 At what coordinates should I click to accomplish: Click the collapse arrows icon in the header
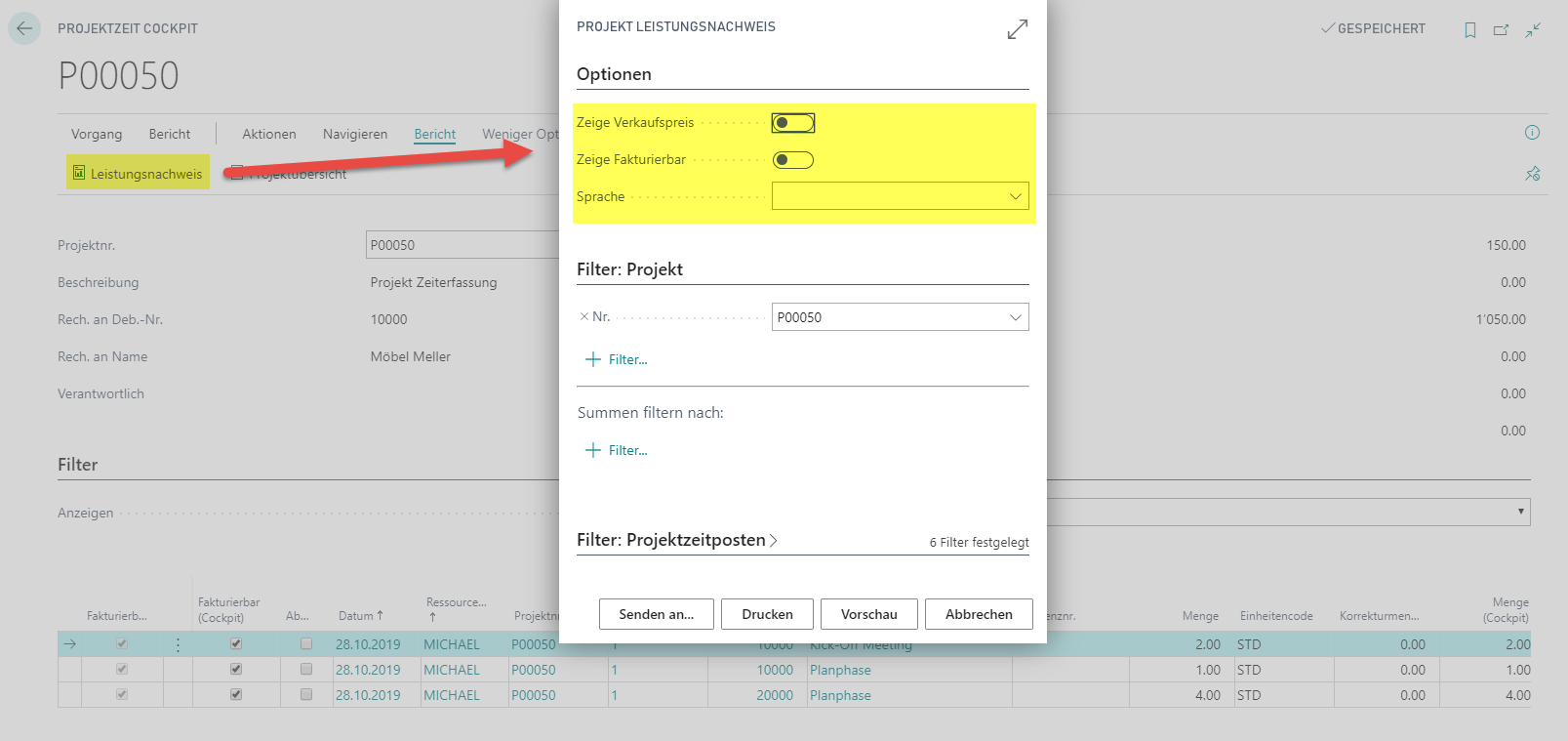(1534, 30)
